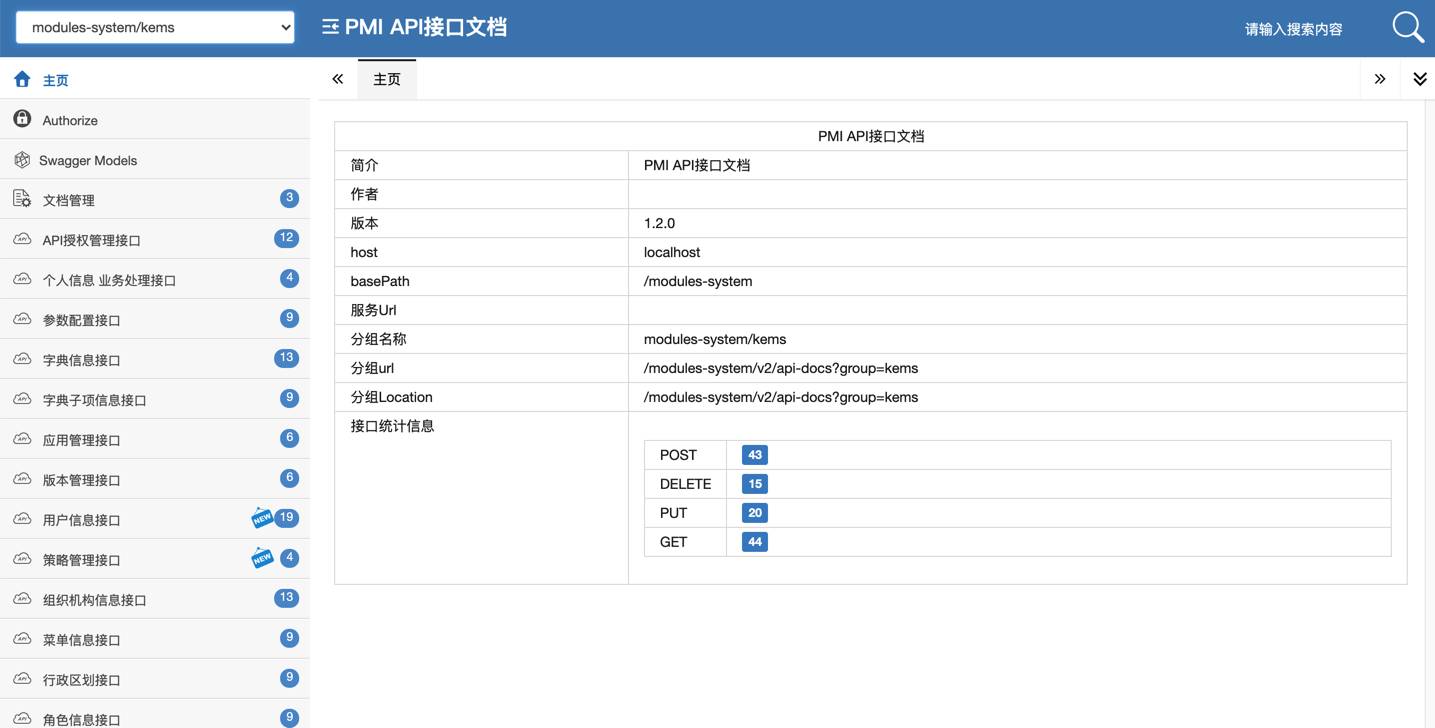1435x728 pixels.
Task: Click the 个人信息 业务处理接口 cloud icon
Action: 22,279
